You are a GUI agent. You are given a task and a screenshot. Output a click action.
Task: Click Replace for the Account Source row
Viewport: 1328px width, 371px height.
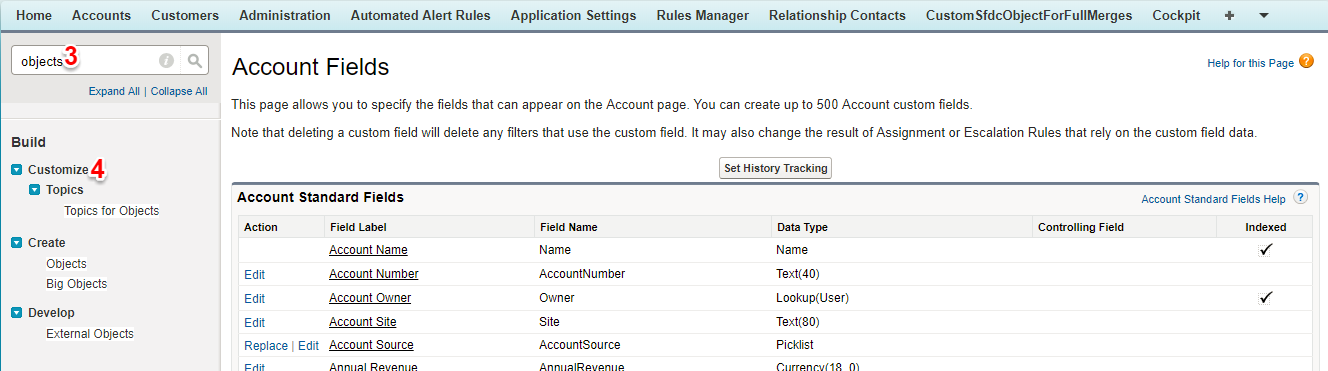click(x=266, y=346)
